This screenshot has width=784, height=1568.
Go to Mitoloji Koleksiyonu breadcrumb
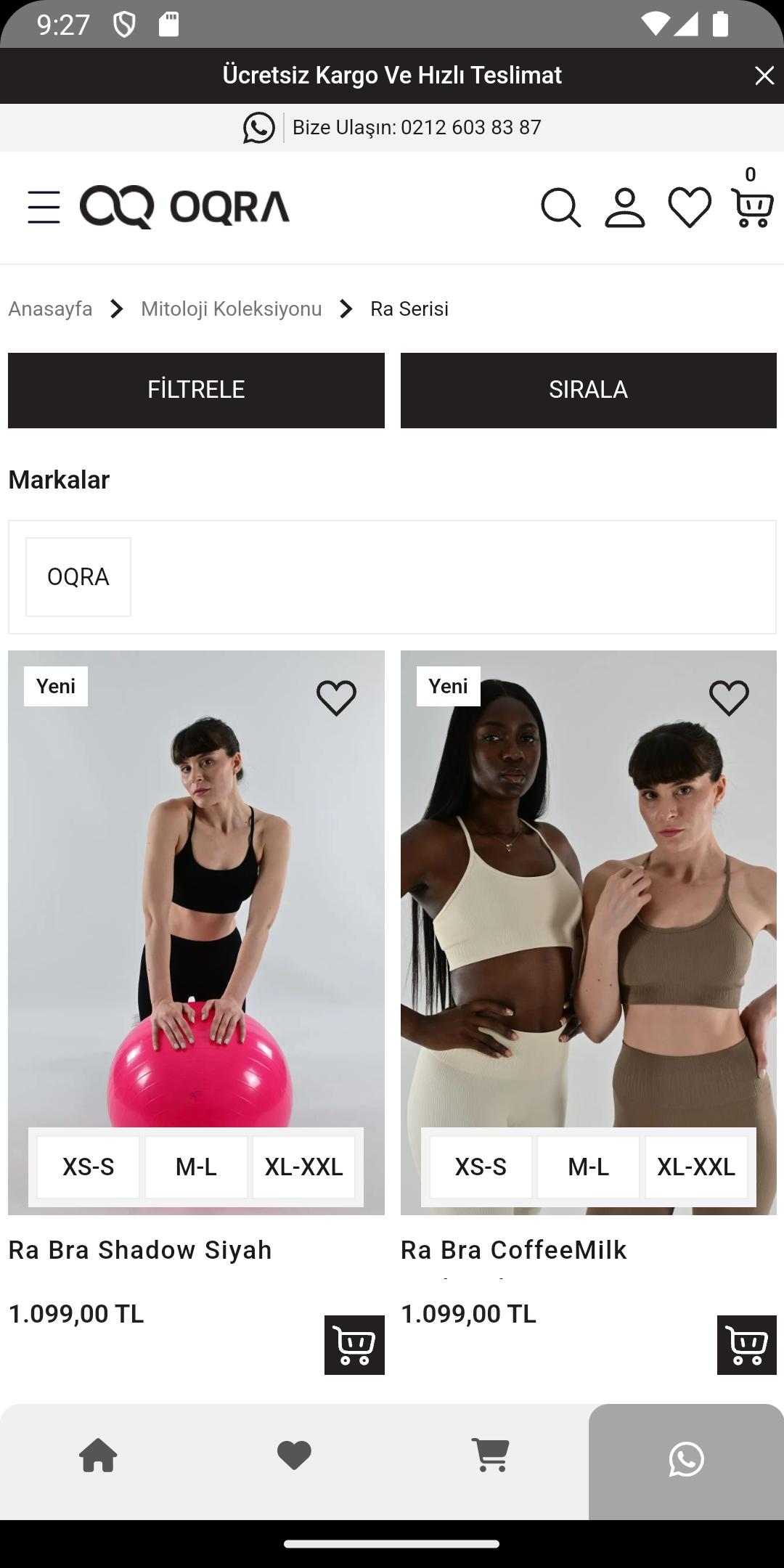(232, 309)
